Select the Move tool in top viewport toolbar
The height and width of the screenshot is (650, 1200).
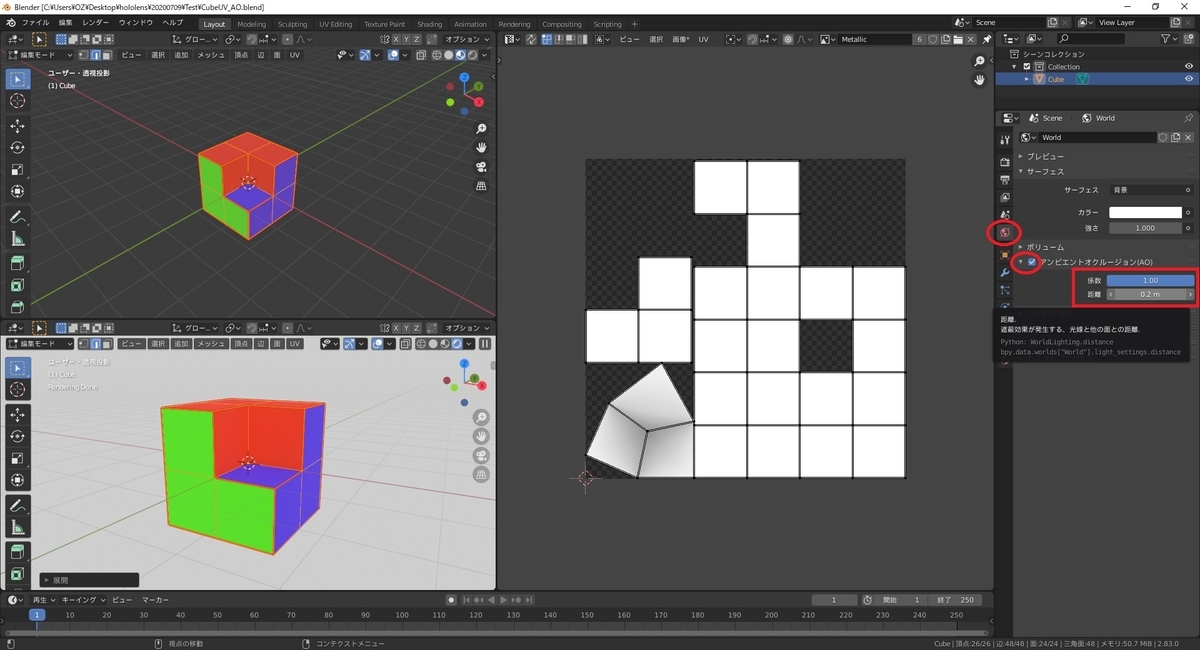17,126
